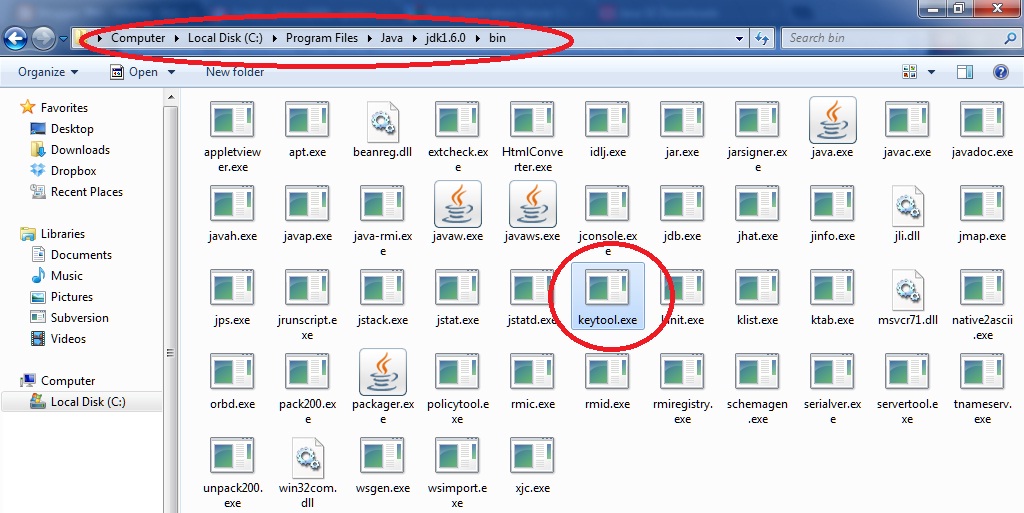Open recent pages dropdown beside Forward
This screenshot has width=1024, height=513.
click(63, 39)
